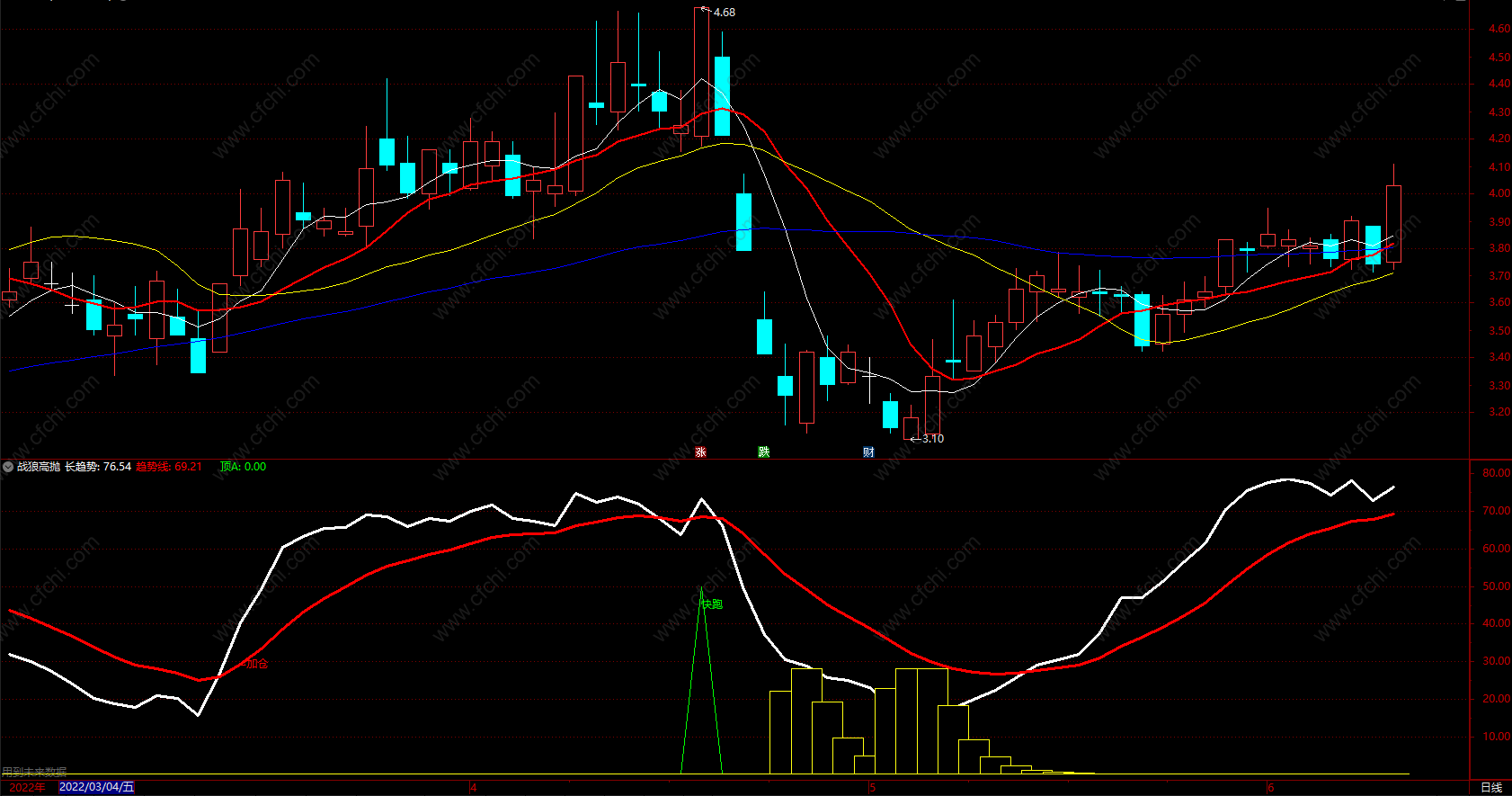
Task: Click the 顶A: 0.00 readout
Action: coord(243,467)
